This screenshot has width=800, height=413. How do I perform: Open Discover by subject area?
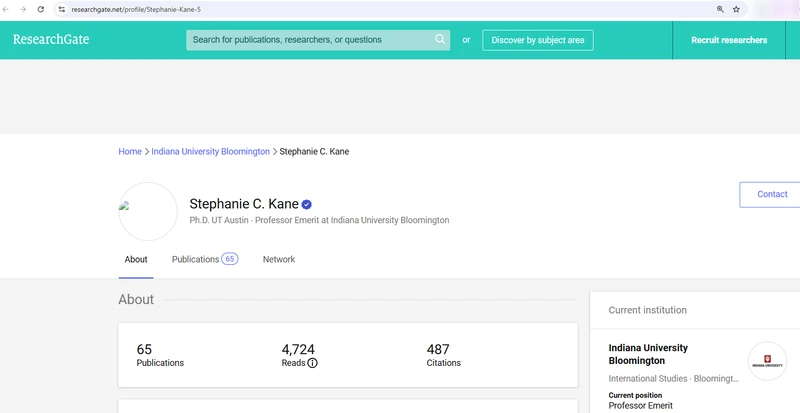[x=538, y=40]
